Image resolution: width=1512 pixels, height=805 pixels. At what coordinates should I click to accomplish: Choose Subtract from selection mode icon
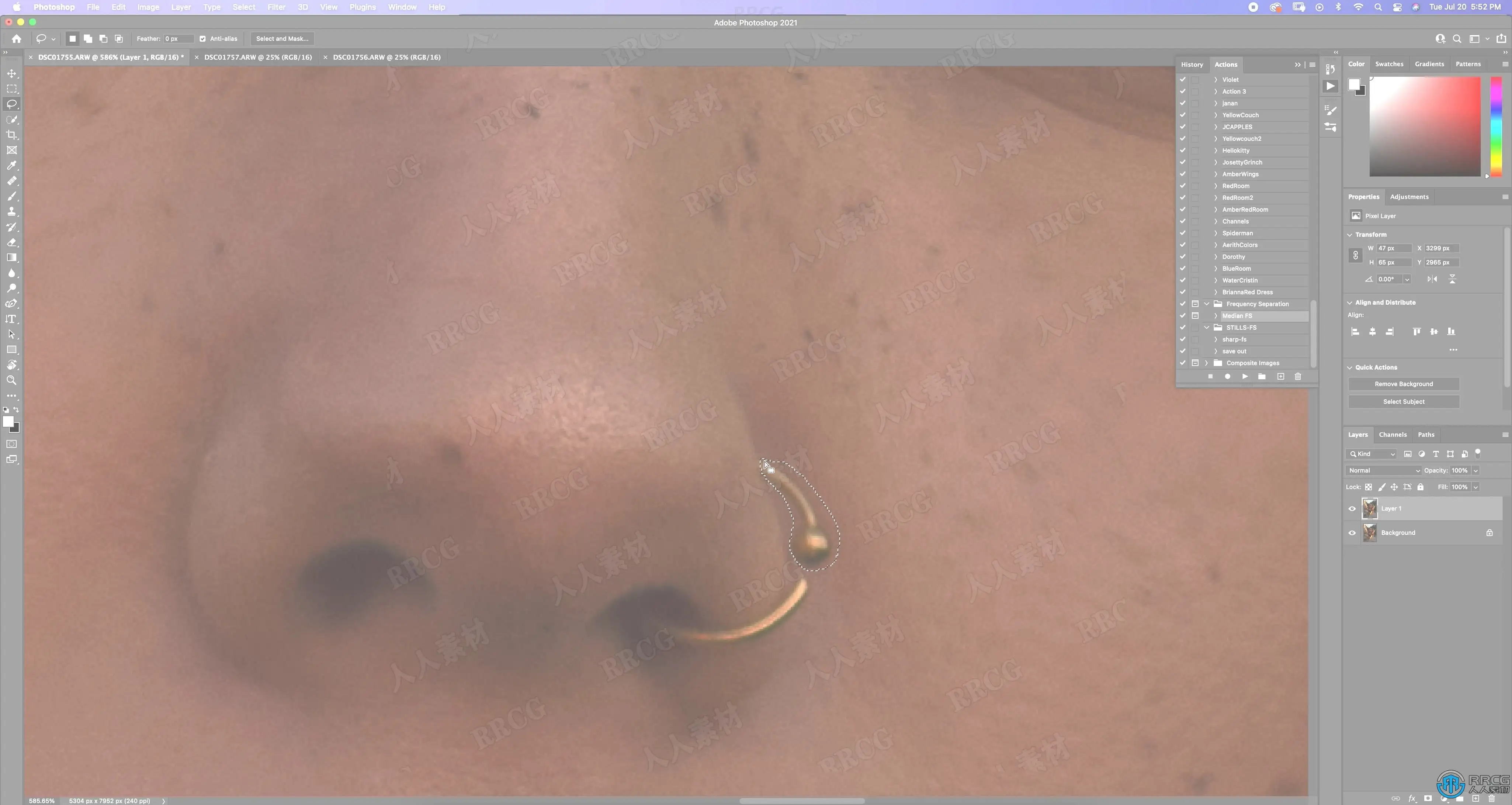(103, 39)
